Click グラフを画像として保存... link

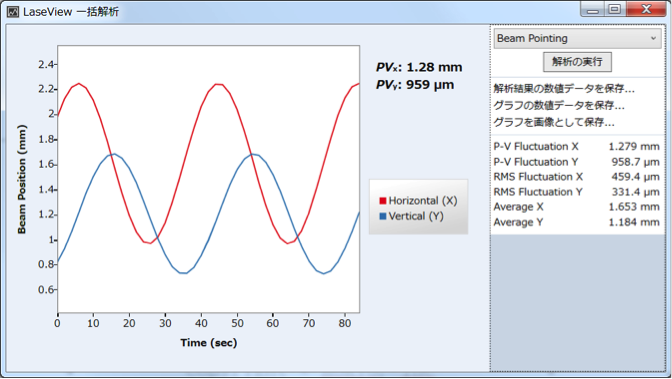554,122
